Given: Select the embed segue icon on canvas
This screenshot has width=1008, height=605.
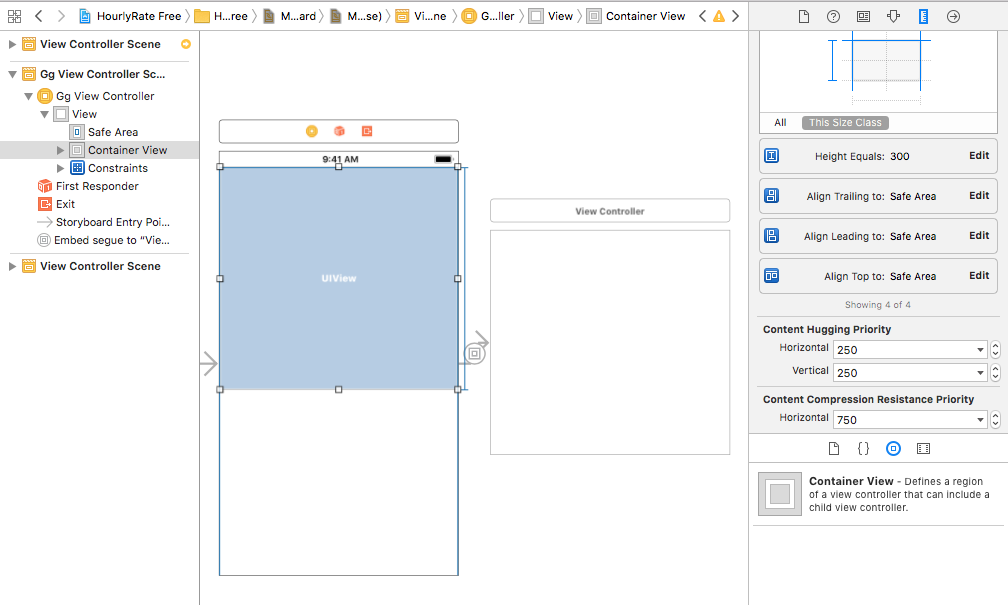Looking at the screenshot, I should tap(474, 354).
